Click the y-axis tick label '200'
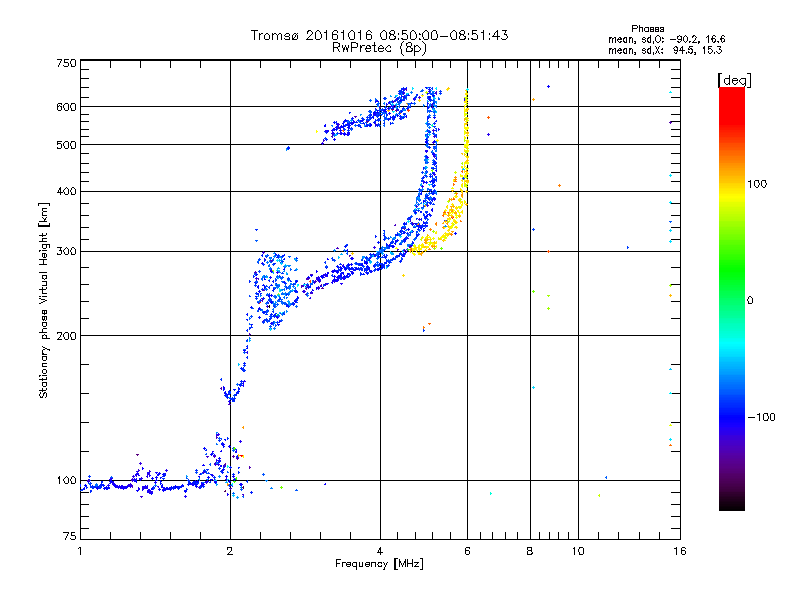Viewport: 800px width, 600px height. [67, 336]
